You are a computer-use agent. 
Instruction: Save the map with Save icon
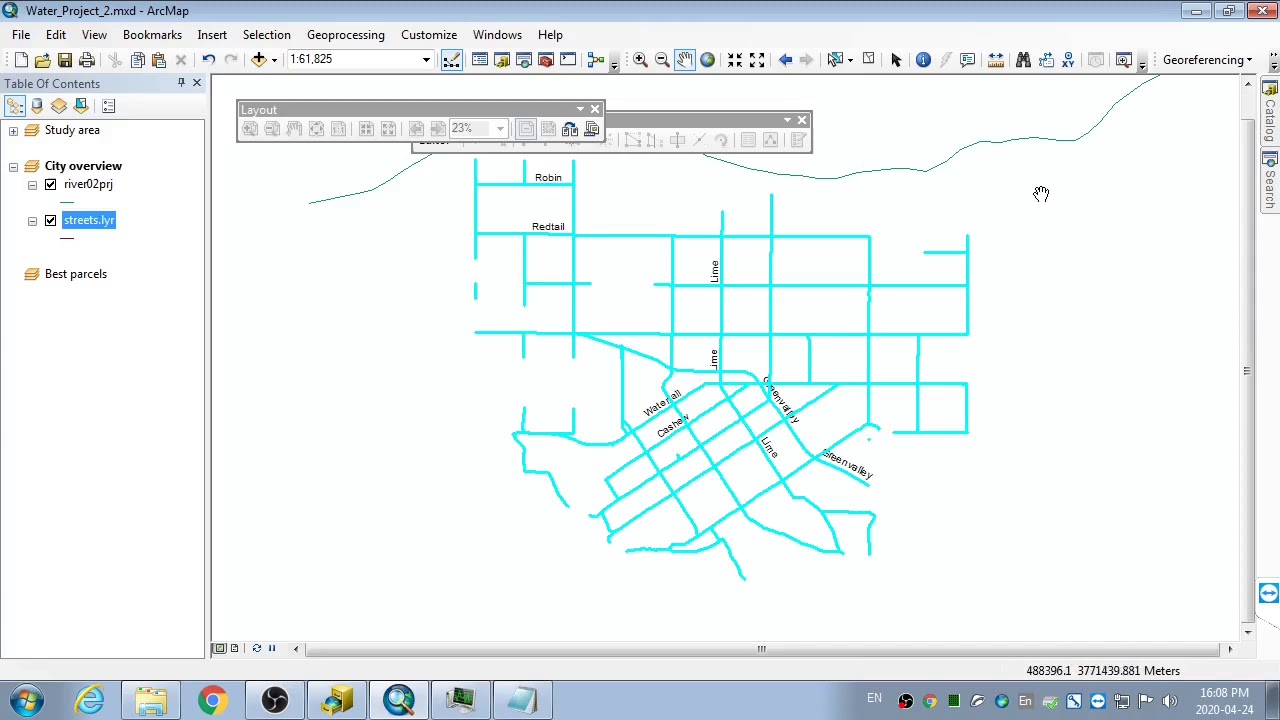coord(64,60)
